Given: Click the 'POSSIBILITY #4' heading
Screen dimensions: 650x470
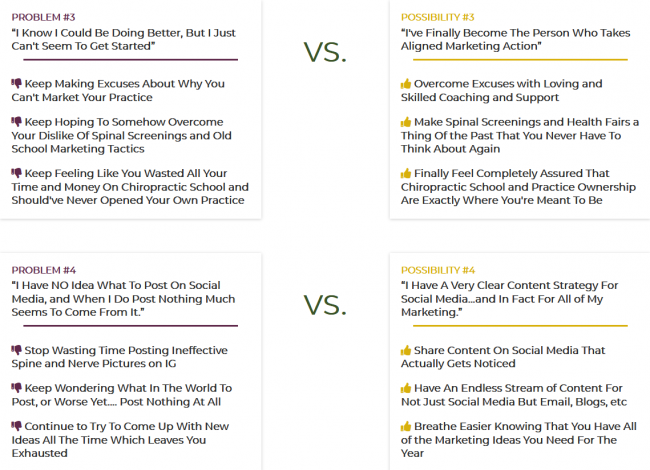Looking at the screenshot, I should click(x=438, y=270).
